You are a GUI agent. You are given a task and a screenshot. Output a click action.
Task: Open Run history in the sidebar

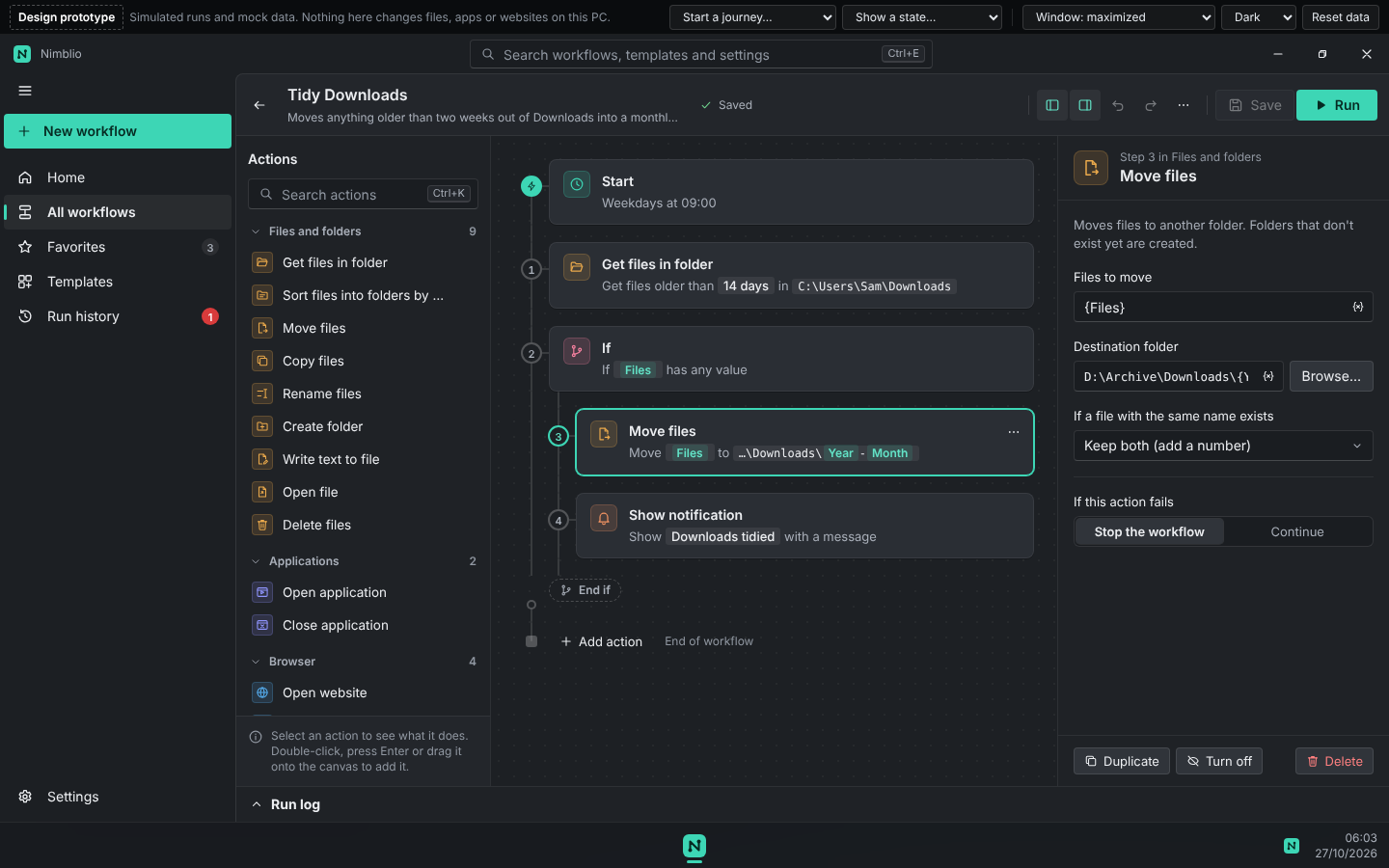[118, 316]
